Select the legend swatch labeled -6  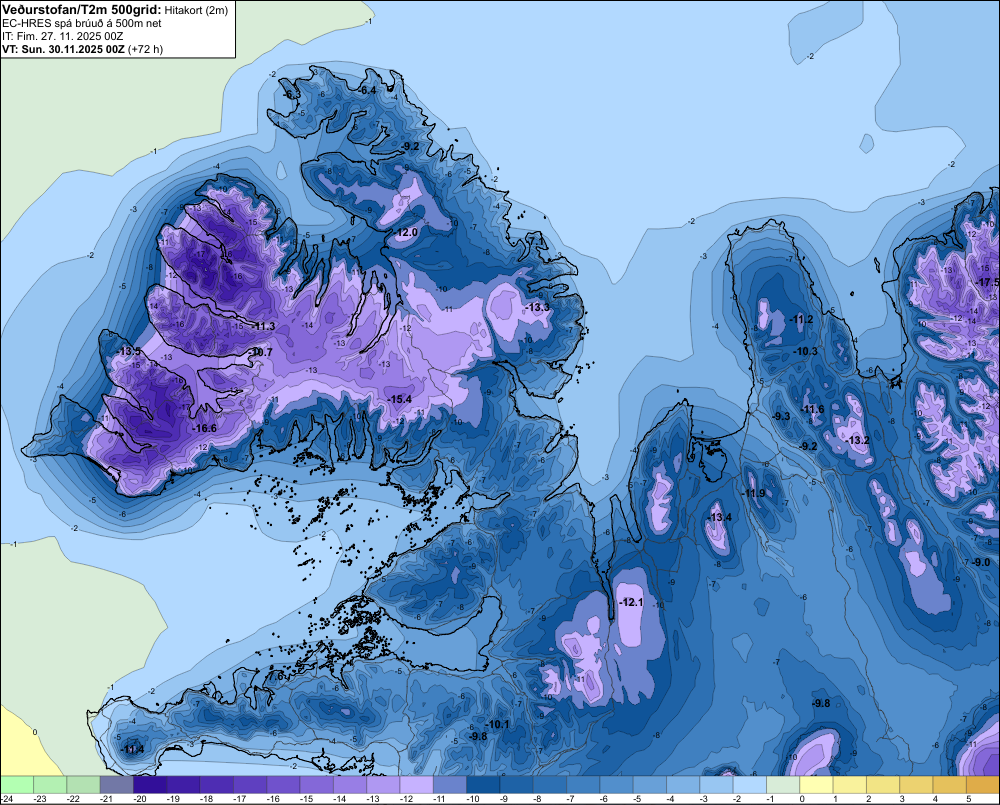coord(616,785)
